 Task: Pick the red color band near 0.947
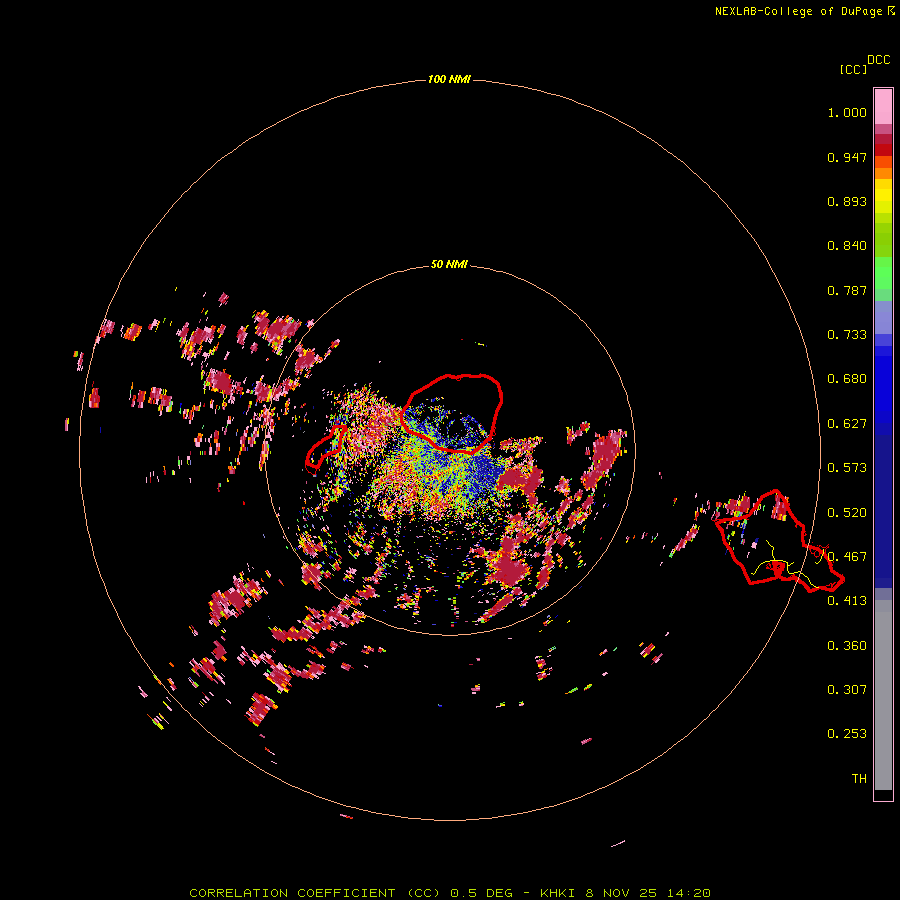(883, 150)
